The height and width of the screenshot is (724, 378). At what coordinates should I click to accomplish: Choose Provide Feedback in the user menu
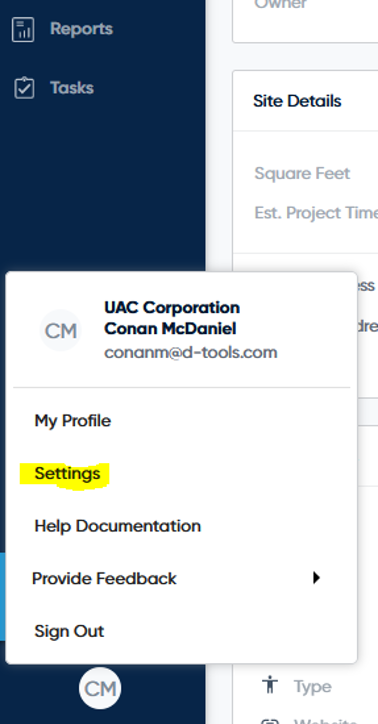coord(104,579)
